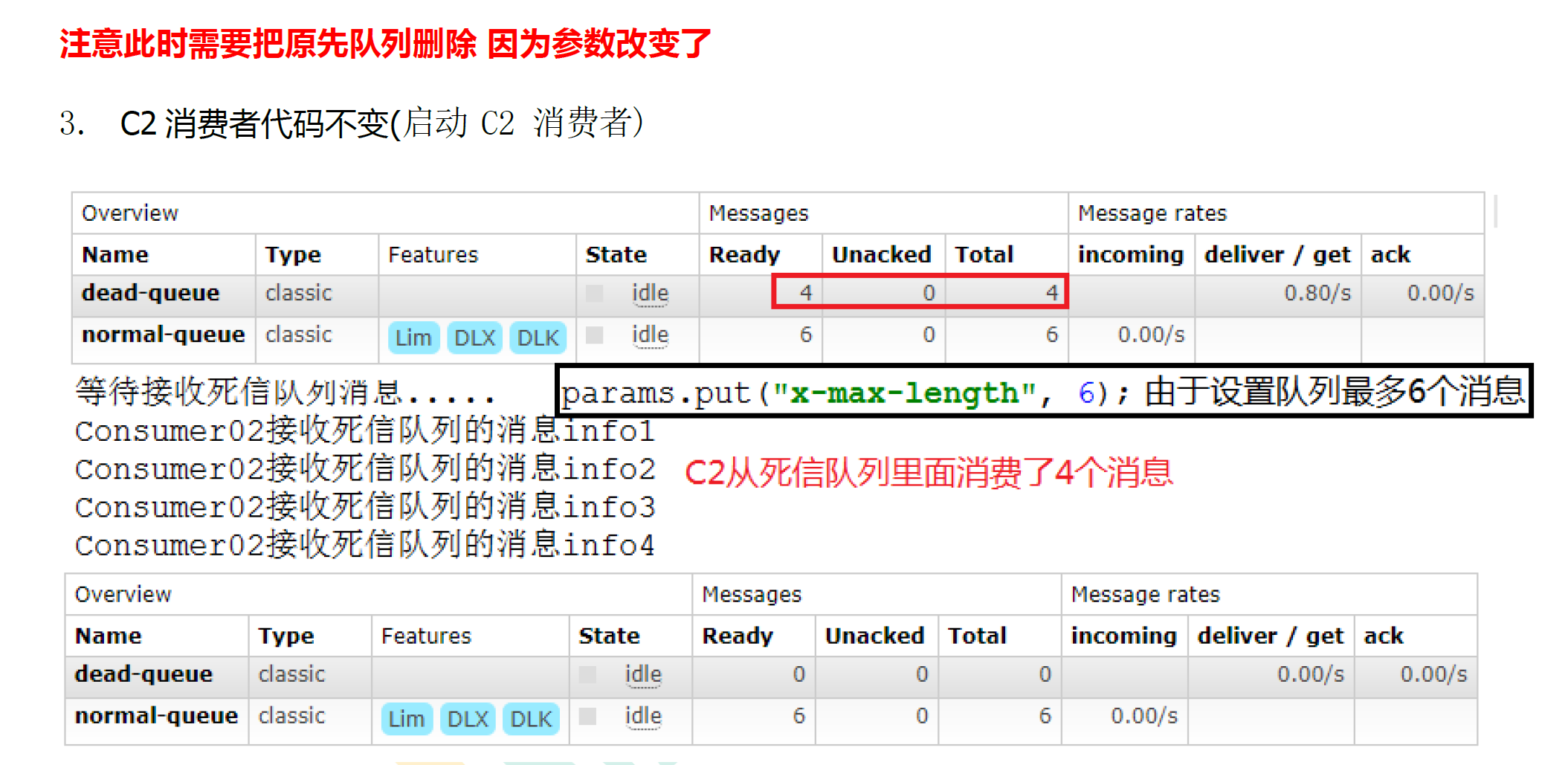Click Ready value 4 in upper dead-queue row
Screen dimensions: 1568x765
pos(805,293)
